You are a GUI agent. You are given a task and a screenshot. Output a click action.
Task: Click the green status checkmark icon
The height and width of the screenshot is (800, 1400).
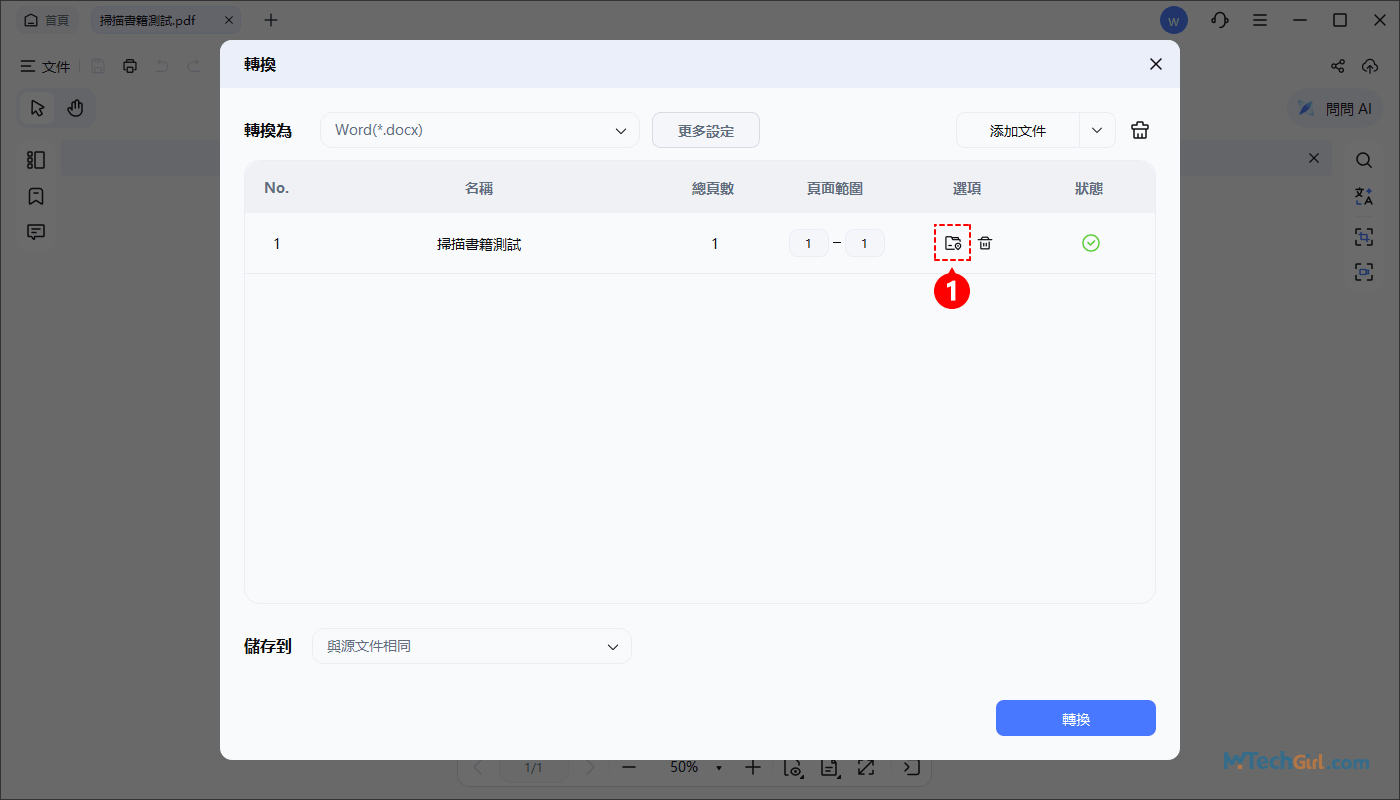click(x=1091, y=243)
